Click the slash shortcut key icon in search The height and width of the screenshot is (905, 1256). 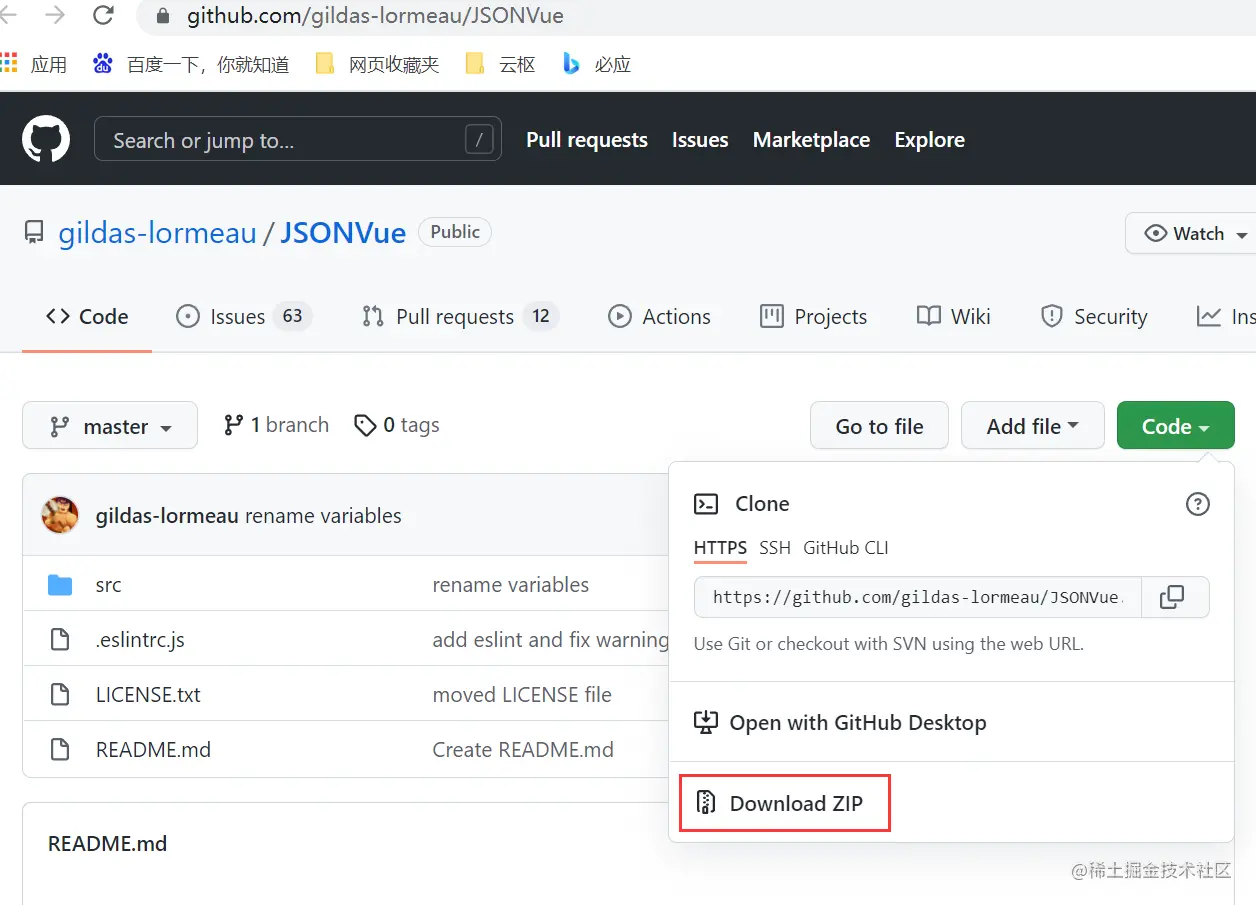[x=480, y=140]
